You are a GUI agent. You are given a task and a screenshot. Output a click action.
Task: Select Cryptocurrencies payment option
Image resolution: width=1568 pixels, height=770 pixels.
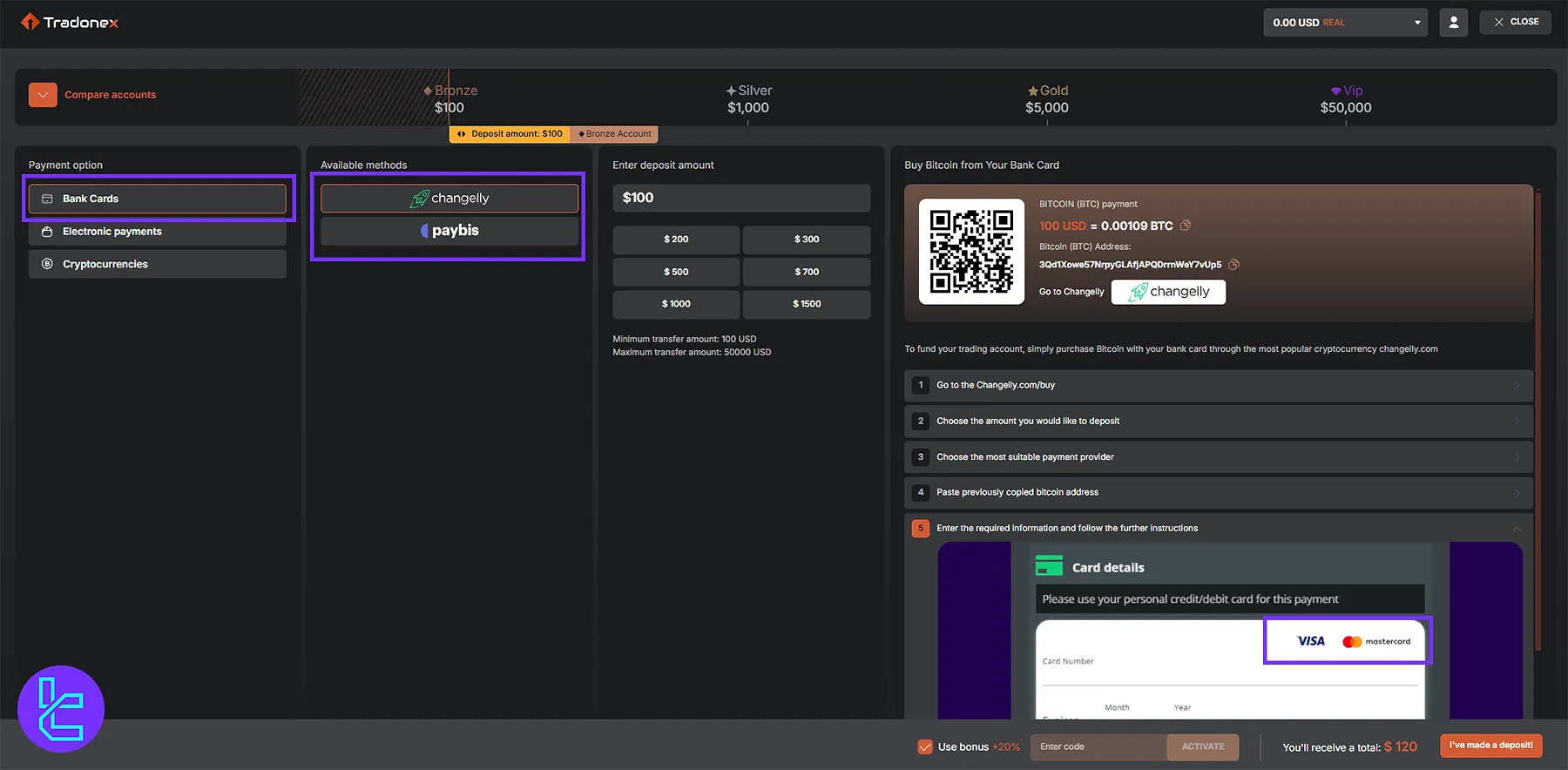pyautogui.click(x=158, y=264)
